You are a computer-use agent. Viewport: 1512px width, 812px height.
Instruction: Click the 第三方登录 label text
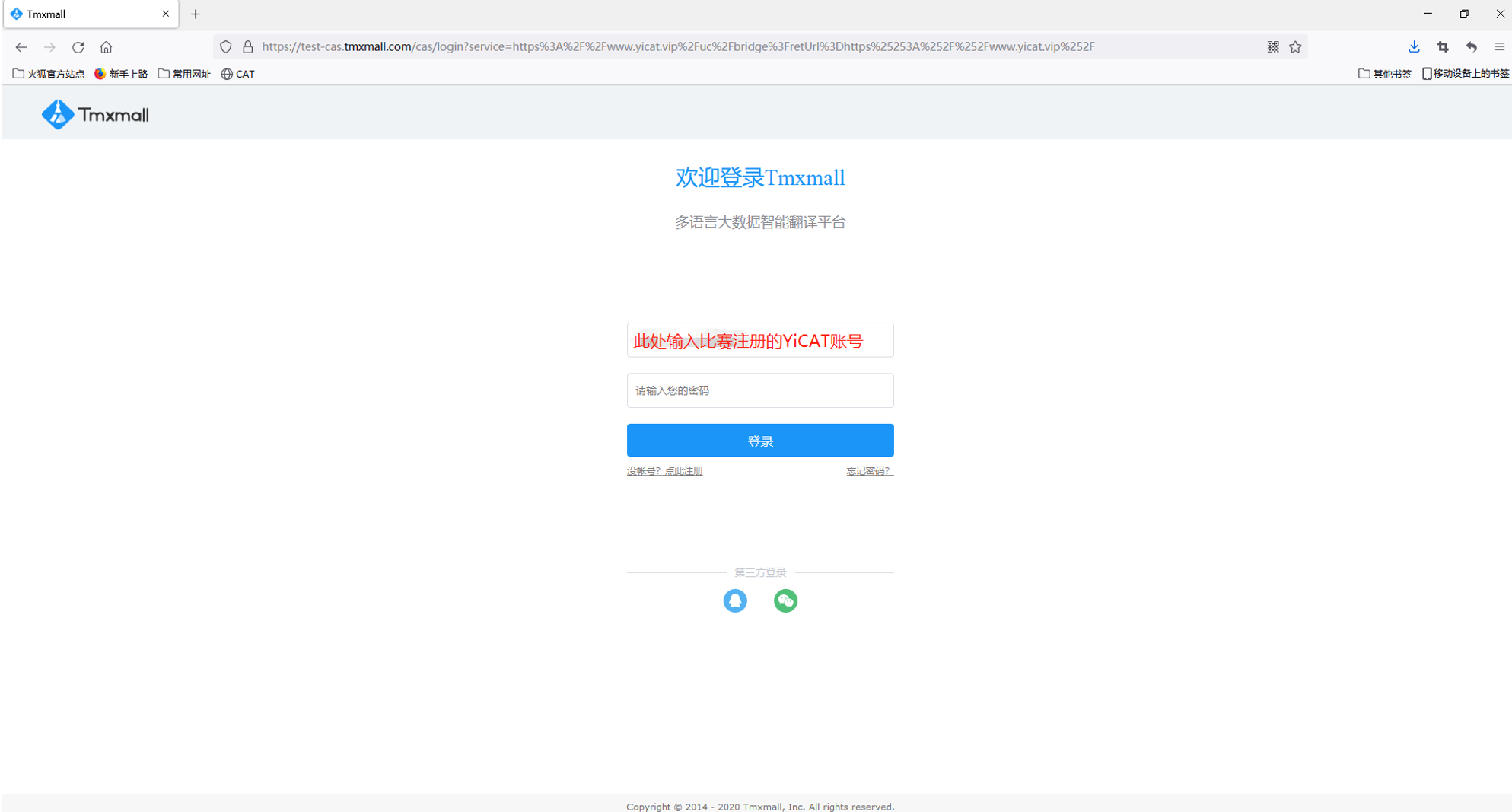tap(760, 572)
